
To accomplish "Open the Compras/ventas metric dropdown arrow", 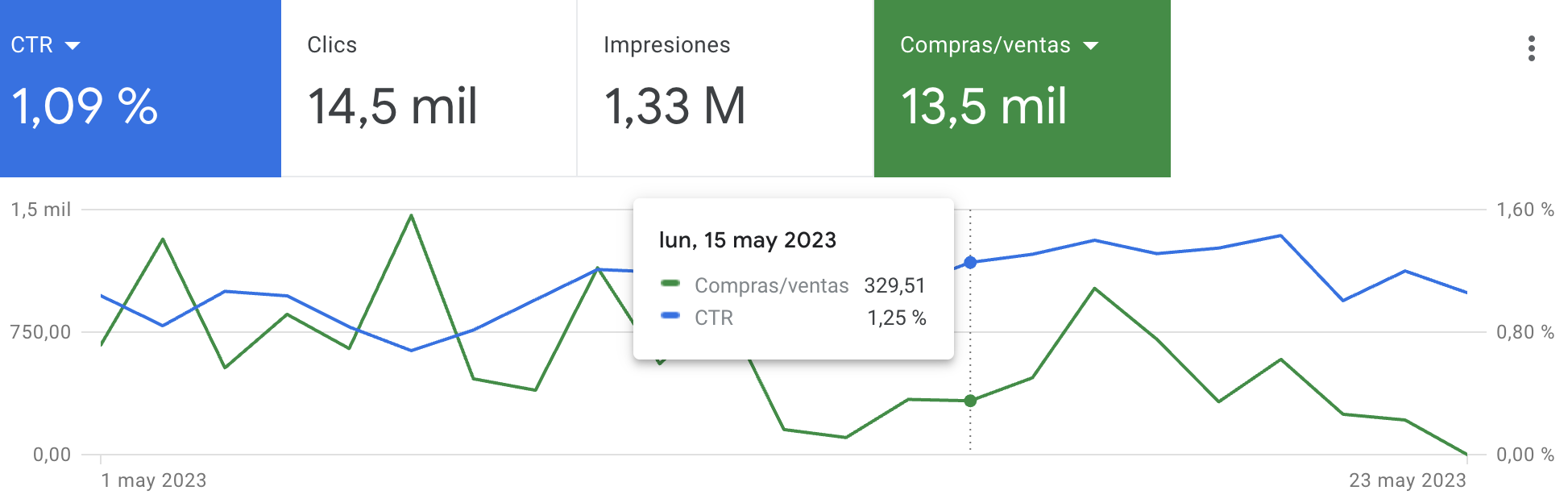I will [1091, 46].
